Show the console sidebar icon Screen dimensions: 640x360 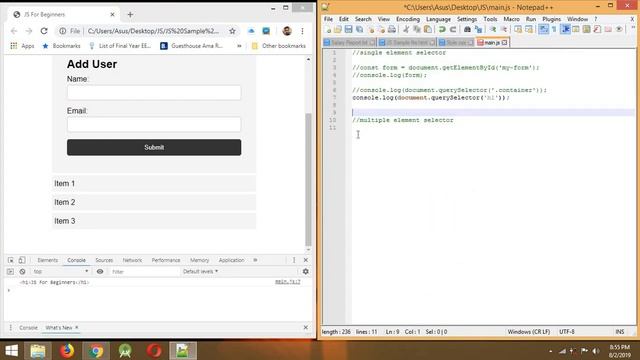pyautogui.click(x=10, y=271)
